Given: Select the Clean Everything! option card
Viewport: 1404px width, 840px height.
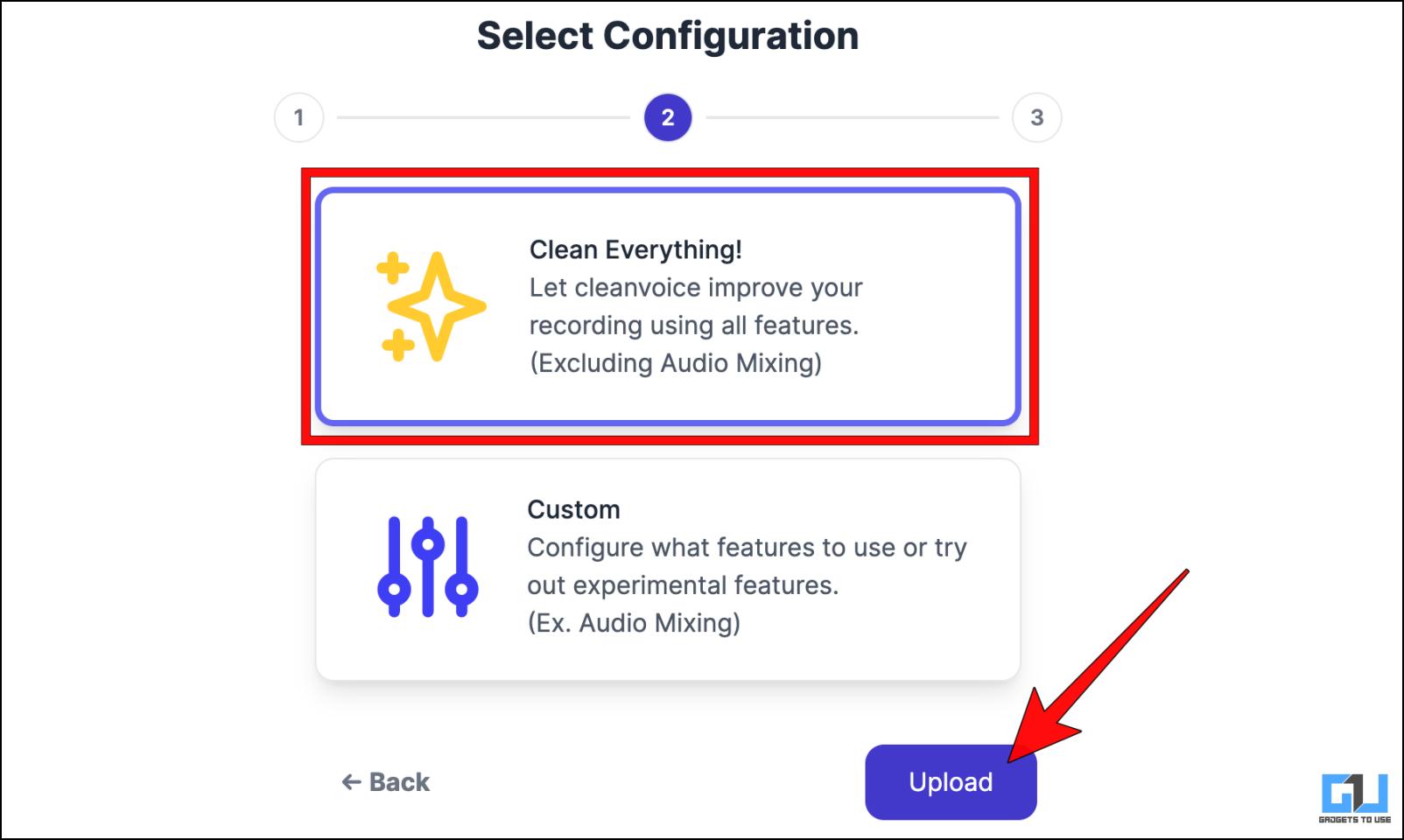Looking at the screenshot, I should coord(669,306).
